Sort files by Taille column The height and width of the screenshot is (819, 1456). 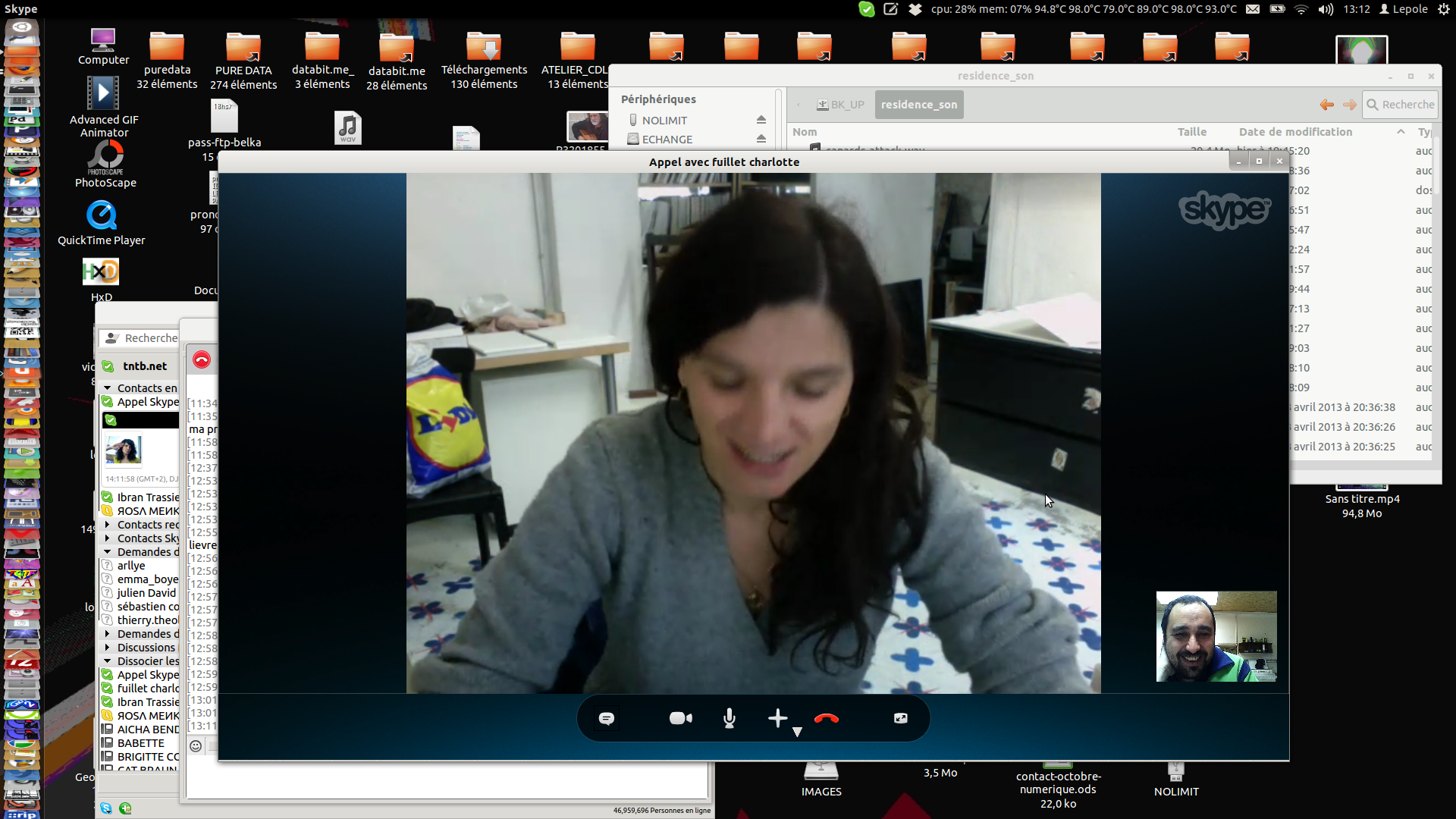(1191, 132)
